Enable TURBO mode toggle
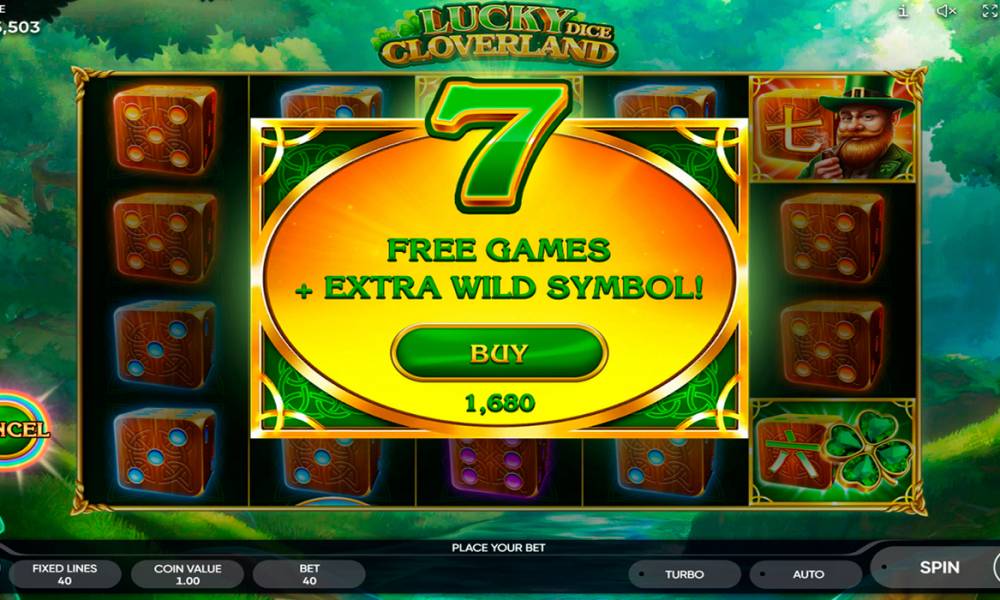Image resolution: width=1000 pixels, height=600 pixels. 684,574
